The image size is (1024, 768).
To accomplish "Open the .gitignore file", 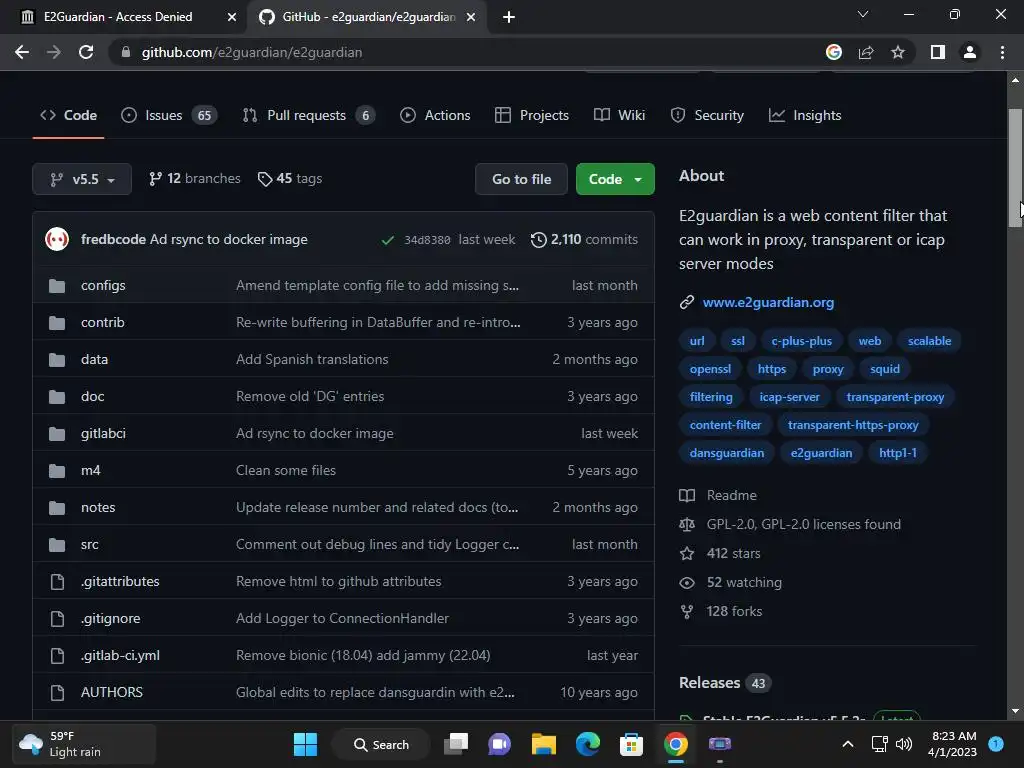I will point(110,618).
